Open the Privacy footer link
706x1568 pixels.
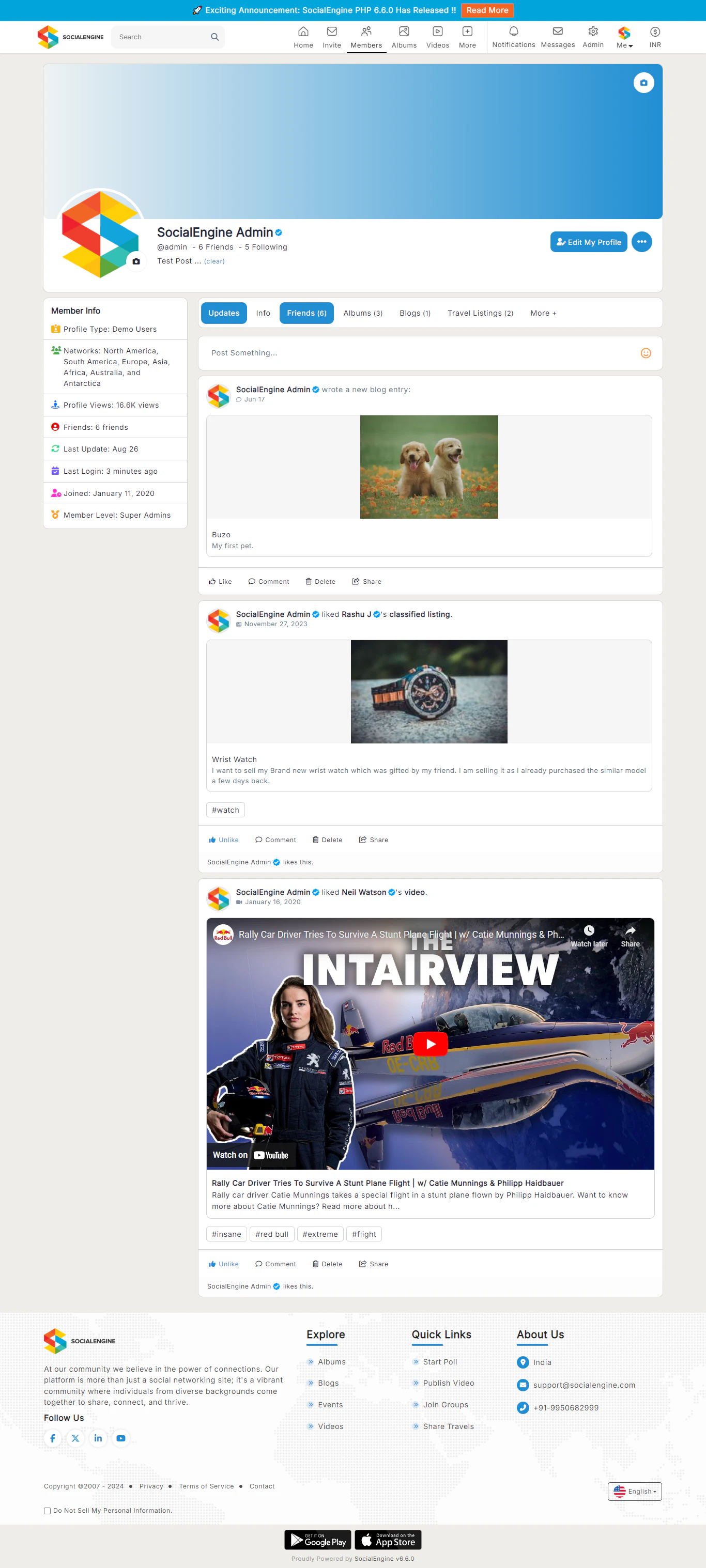click(x=151, y=1486)
